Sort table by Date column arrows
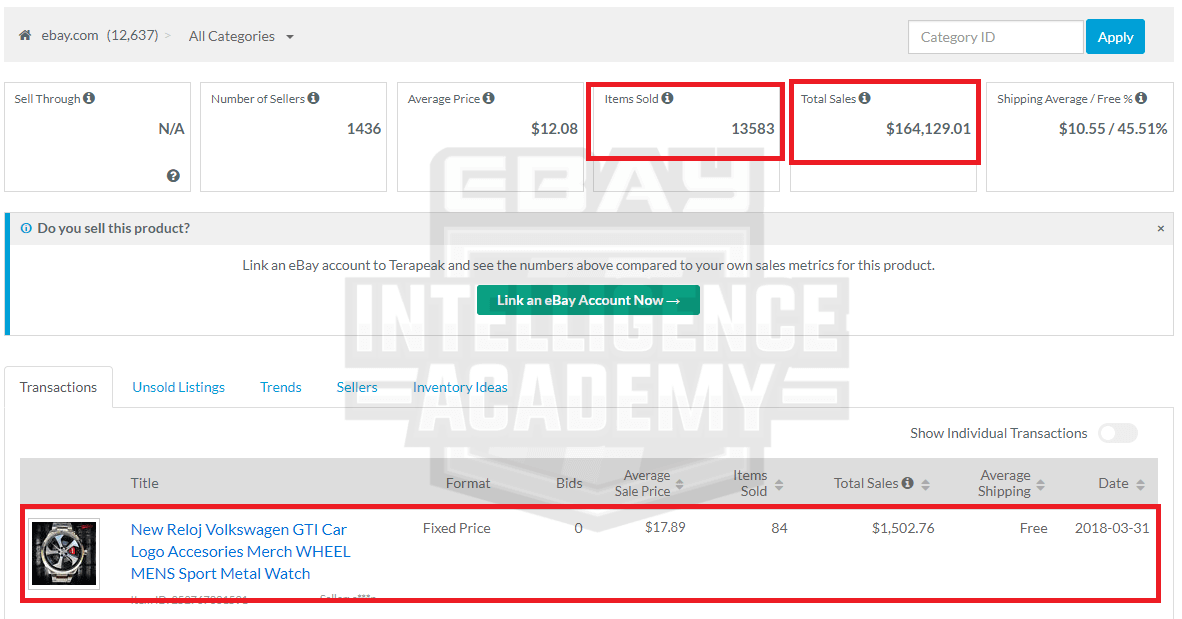1182x619 pixels. (x=1140, y=484)
